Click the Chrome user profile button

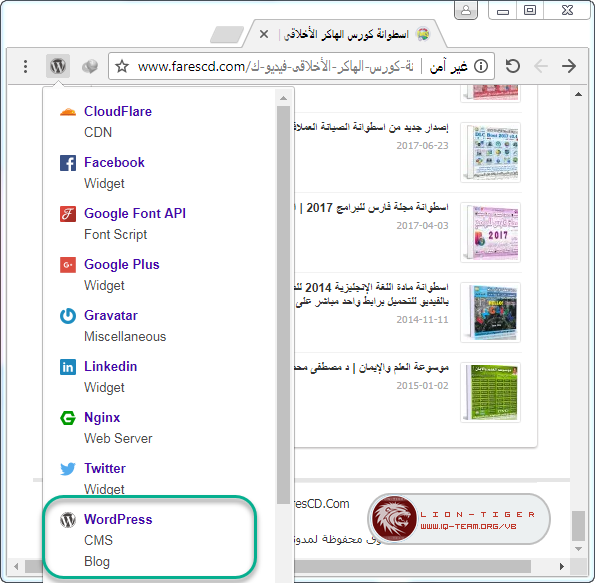tap(466, 10)
